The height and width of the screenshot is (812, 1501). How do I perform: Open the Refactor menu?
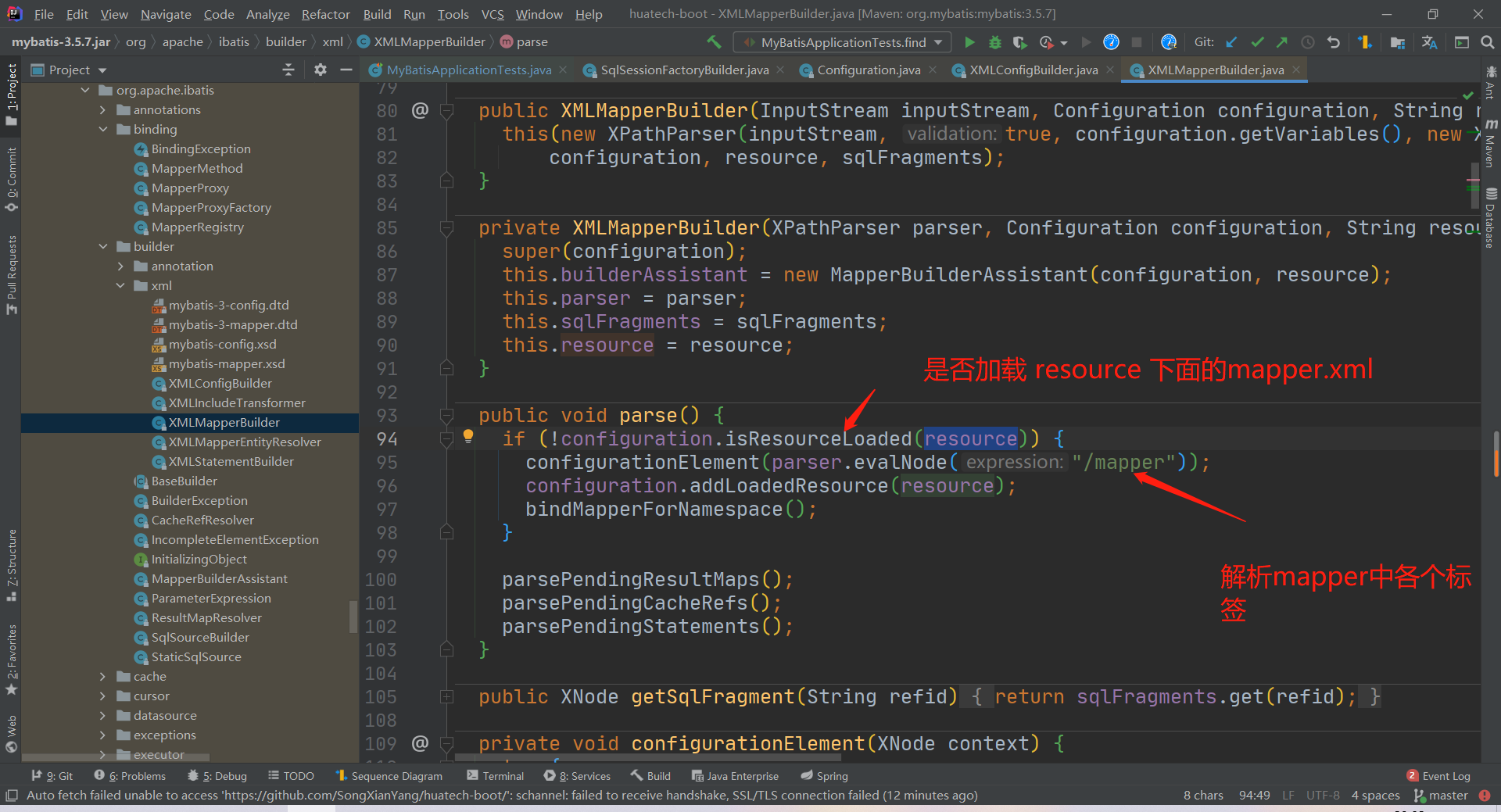click(x=326, y=14)
